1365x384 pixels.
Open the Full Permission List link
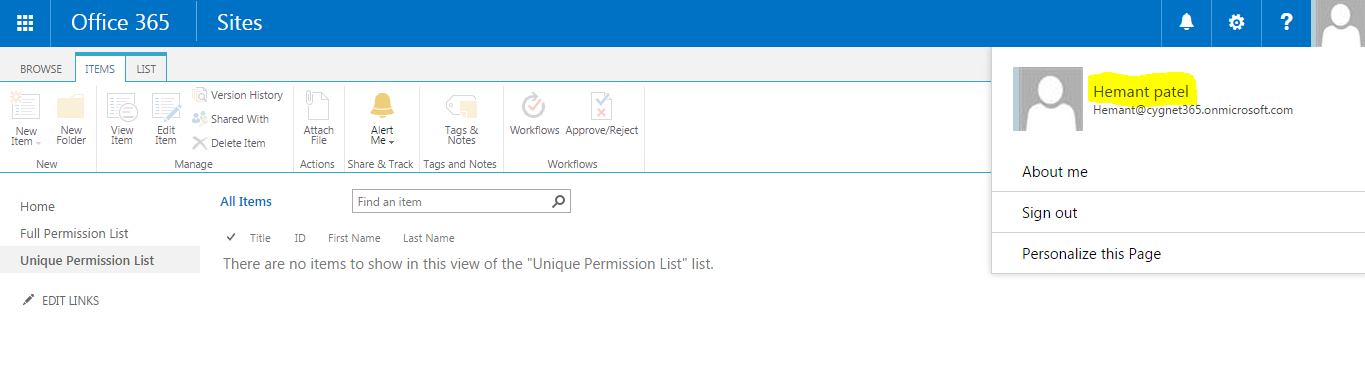pos(74,233)
